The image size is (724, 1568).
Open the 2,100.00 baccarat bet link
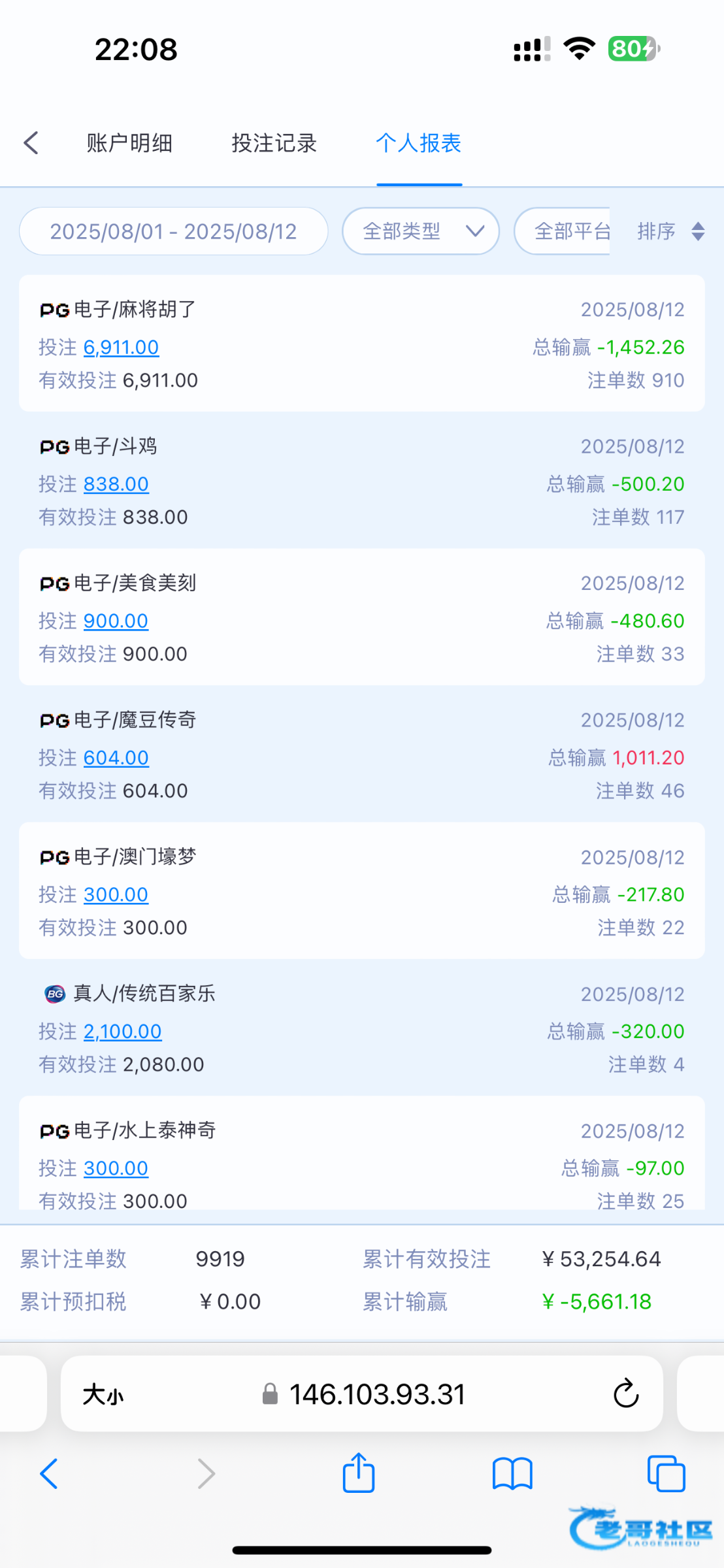coord(122,1031)
